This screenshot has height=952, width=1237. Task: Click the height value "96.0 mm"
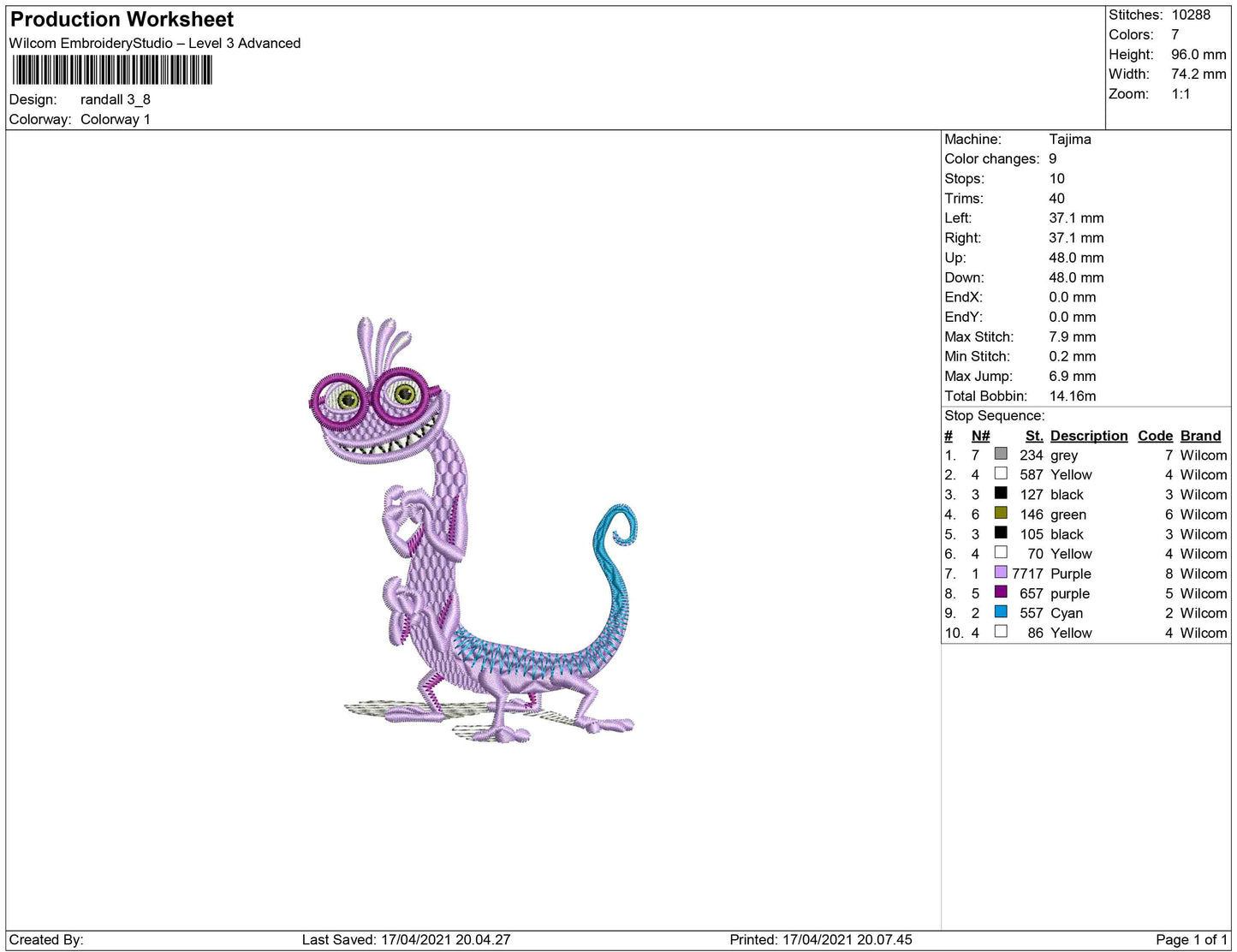(x=1198, y=54)
